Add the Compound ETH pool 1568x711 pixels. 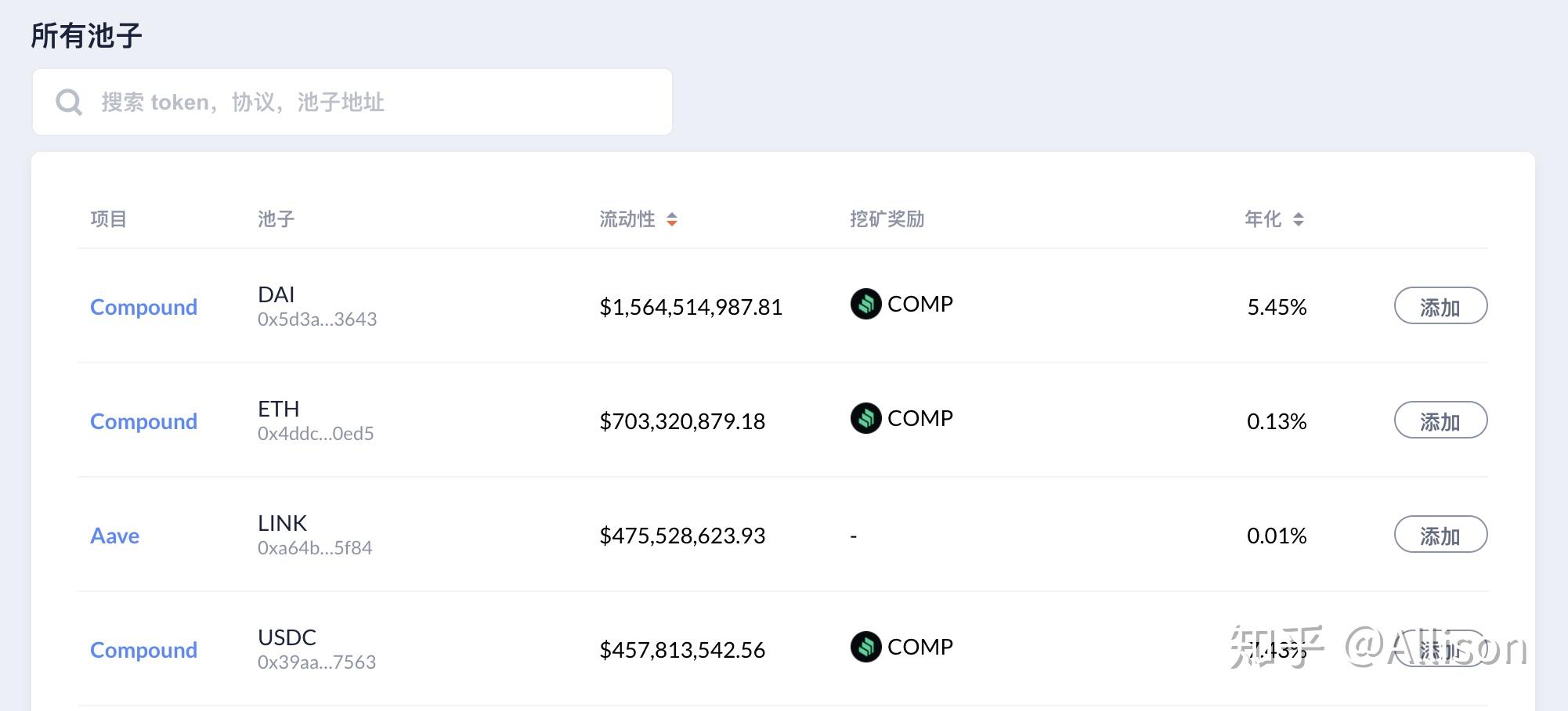coord(1440,420)
